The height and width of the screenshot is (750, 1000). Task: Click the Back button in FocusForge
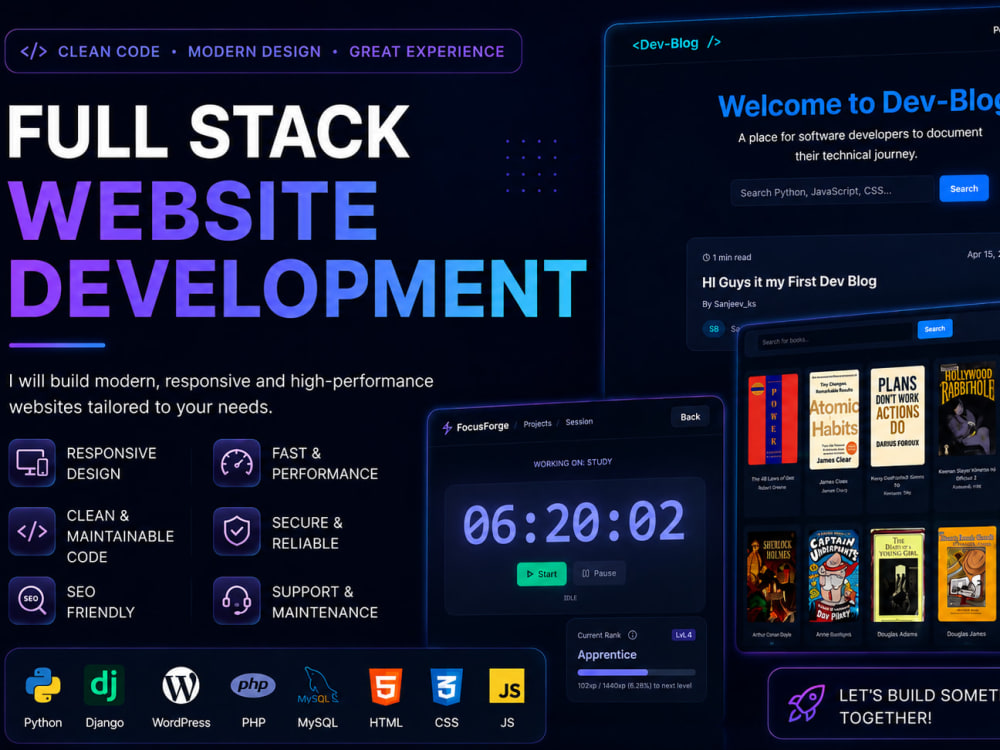690,417
